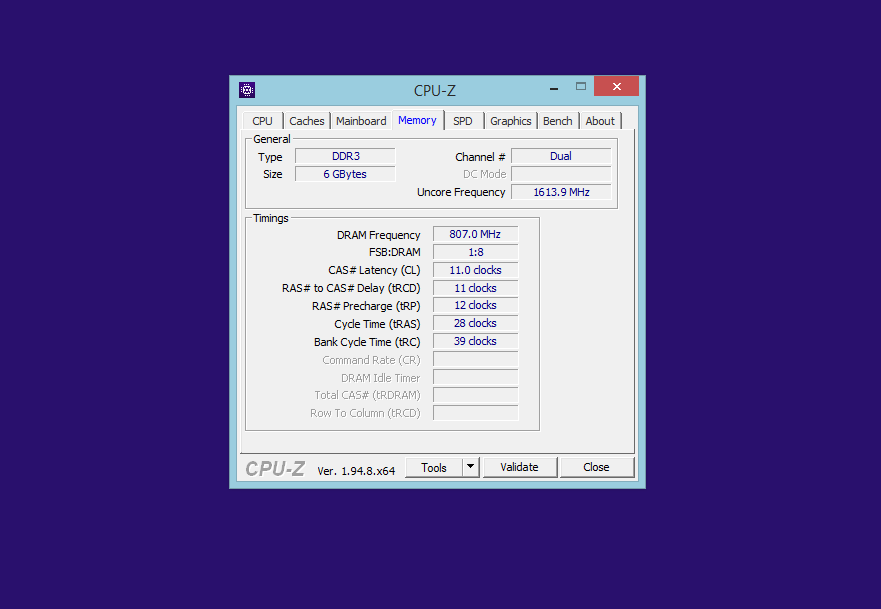Minimize the CPU-Z window
The height and width of the screenshot is (609, 881).
(x=554, y=87)
